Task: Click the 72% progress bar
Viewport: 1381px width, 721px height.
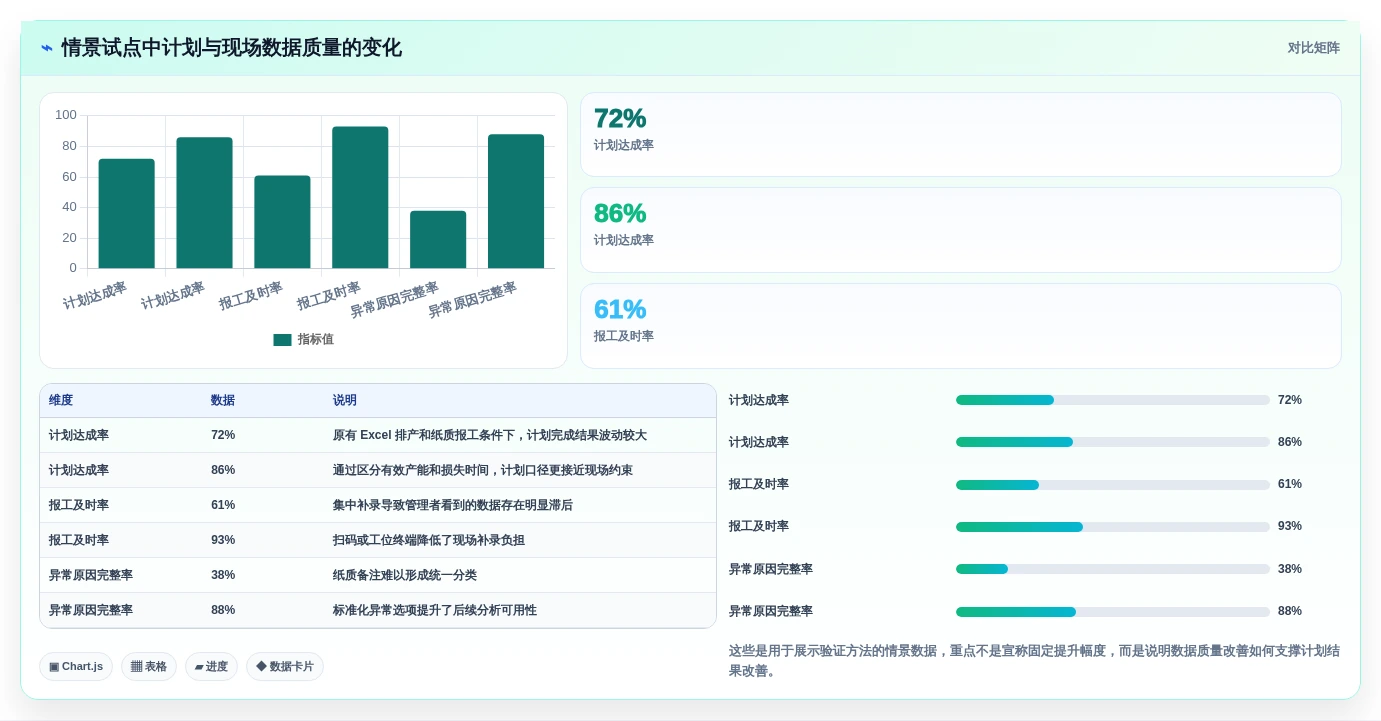Action: [1113, 400]
